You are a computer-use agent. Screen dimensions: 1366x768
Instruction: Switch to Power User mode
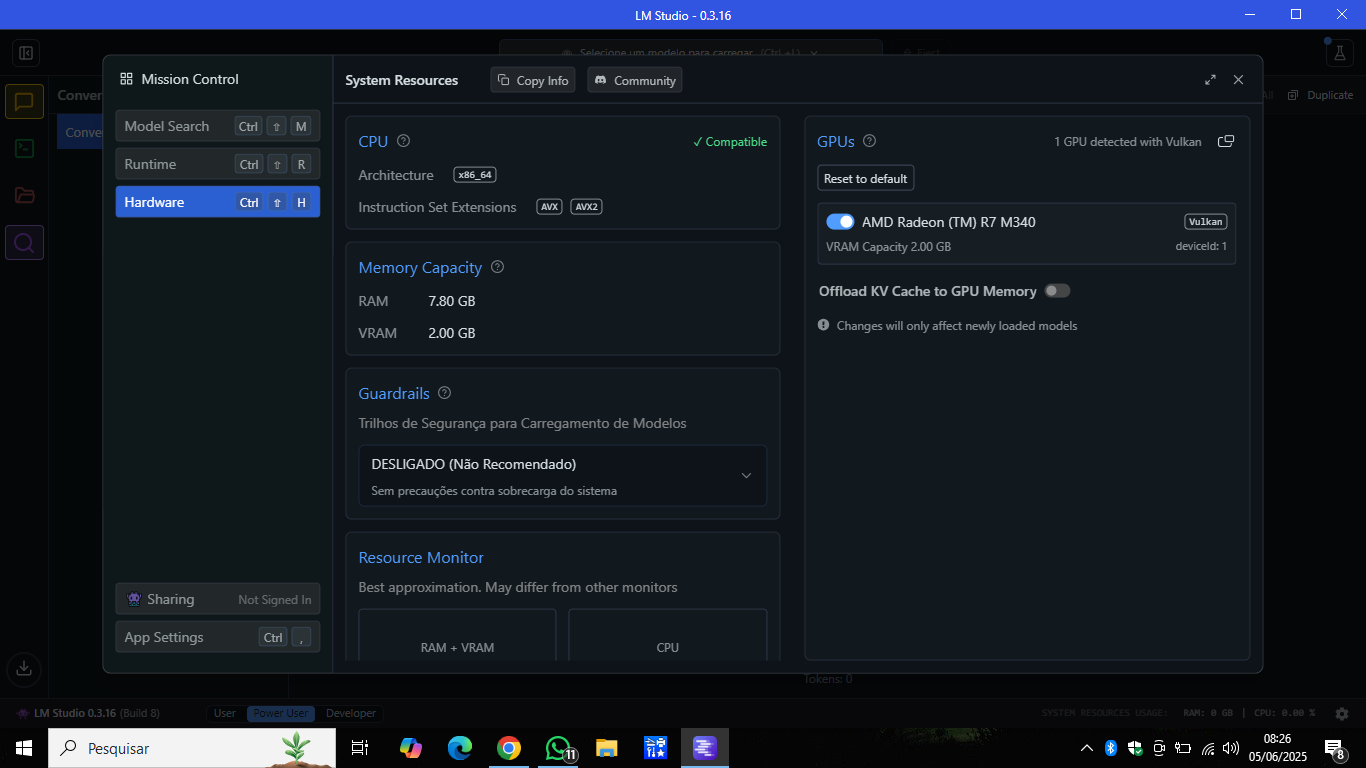[281, 713]
